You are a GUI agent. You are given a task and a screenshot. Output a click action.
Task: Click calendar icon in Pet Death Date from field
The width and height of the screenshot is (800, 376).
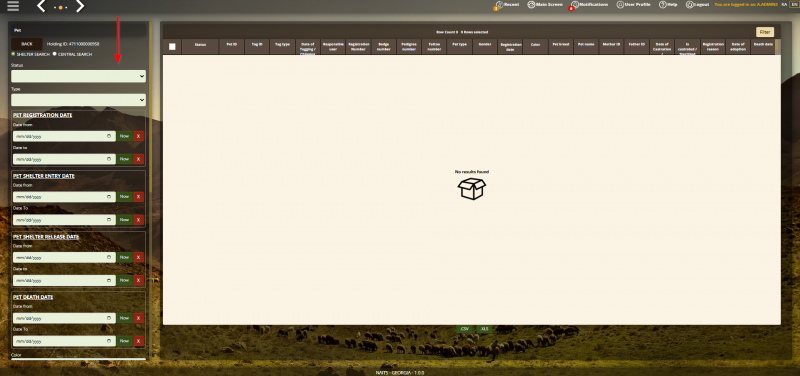109,318
